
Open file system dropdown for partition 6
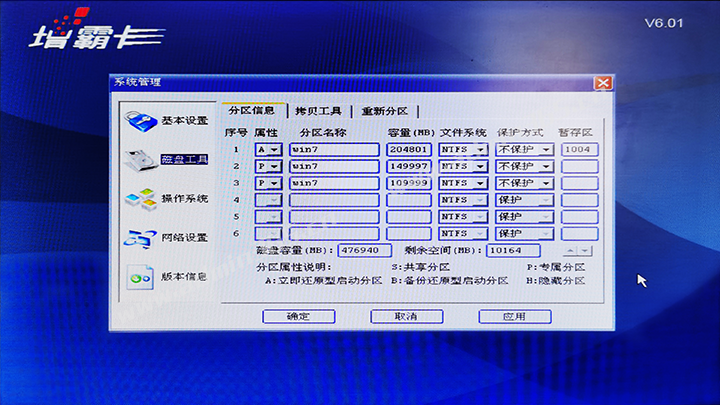(480, 234)
